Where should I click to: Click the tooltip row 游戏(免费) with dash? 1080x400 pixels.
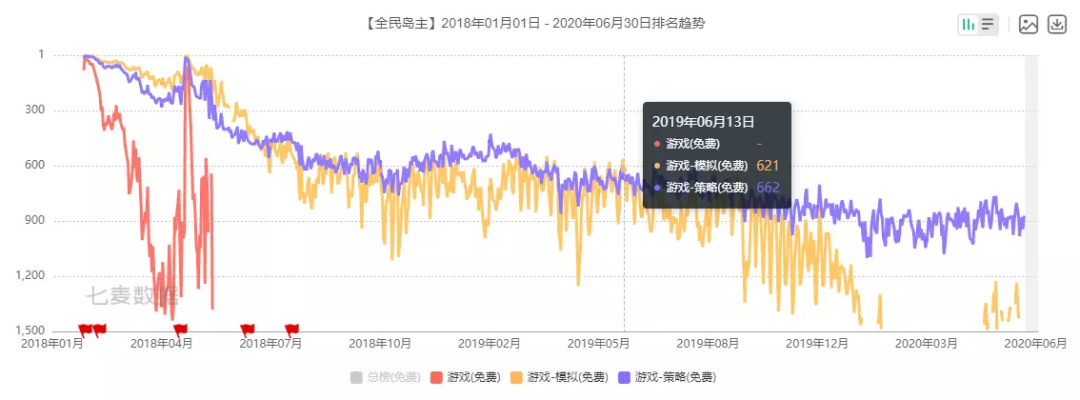[707, 144]
